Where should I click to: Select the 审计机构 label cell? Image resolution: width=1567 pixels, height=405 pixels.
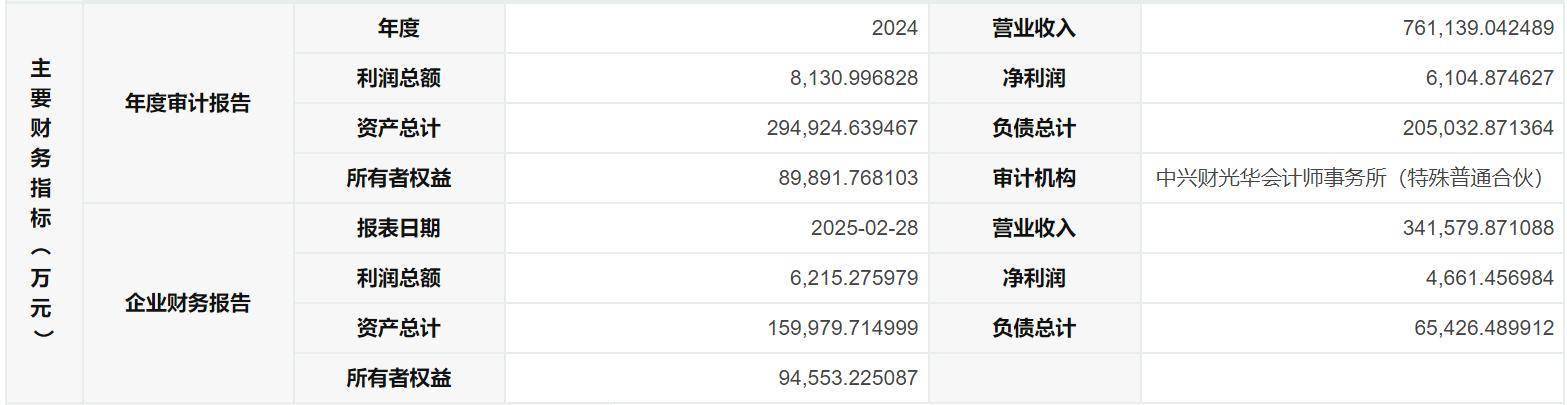pos(1034,178)
